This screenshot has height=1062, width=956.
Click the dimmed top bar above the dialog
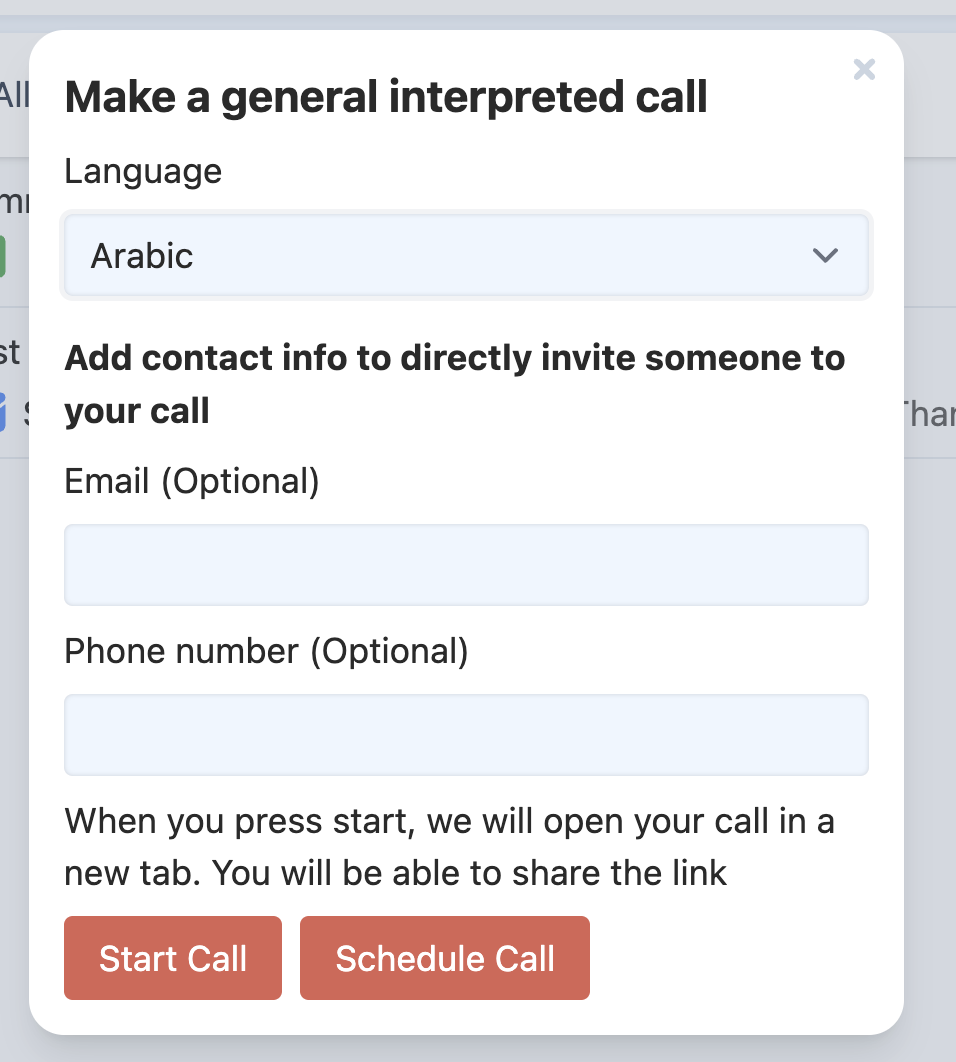[x=478, y=14]
